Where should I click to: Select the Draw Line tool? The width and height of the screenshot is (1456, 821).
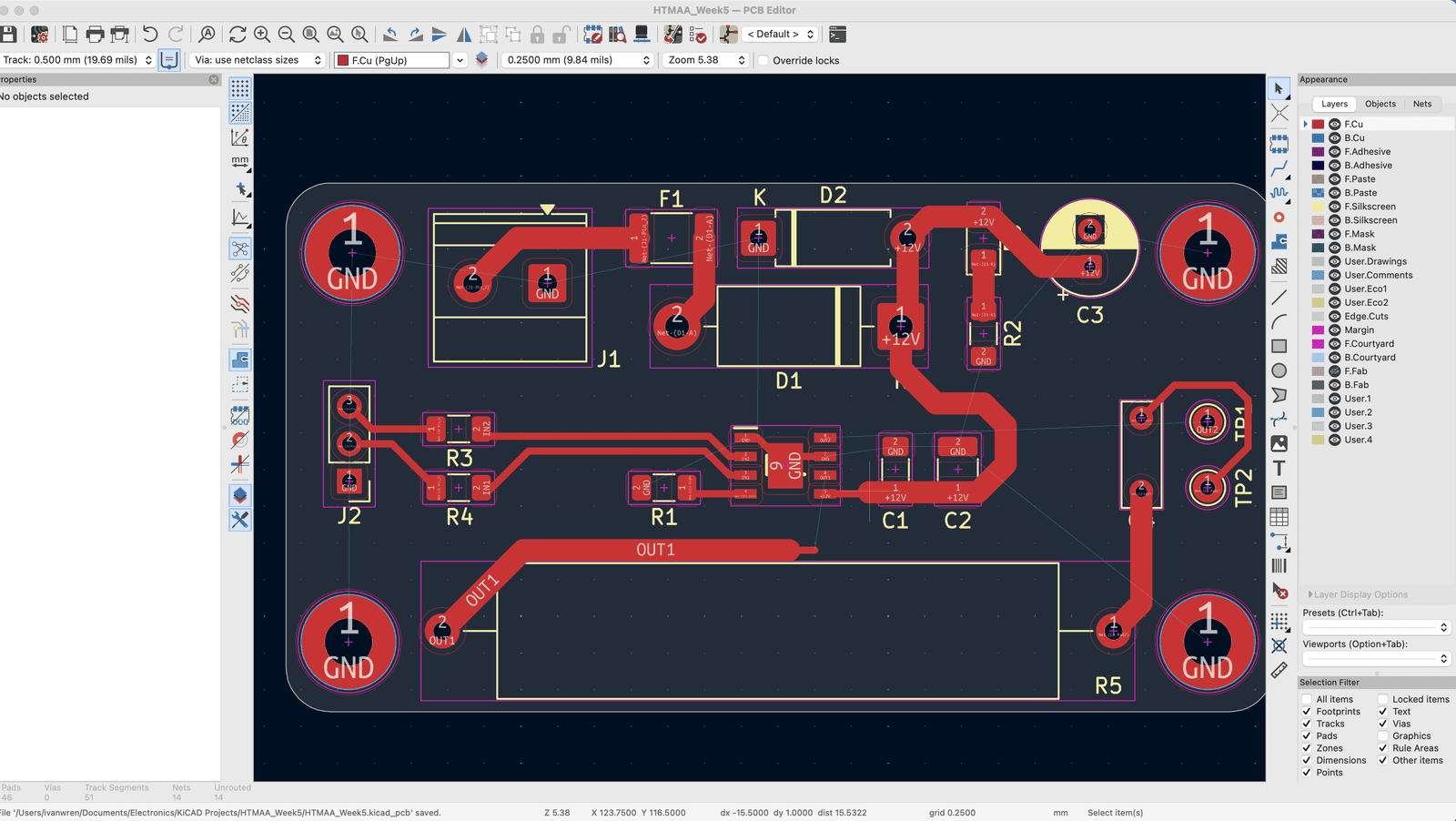(x=1279, y=297)
